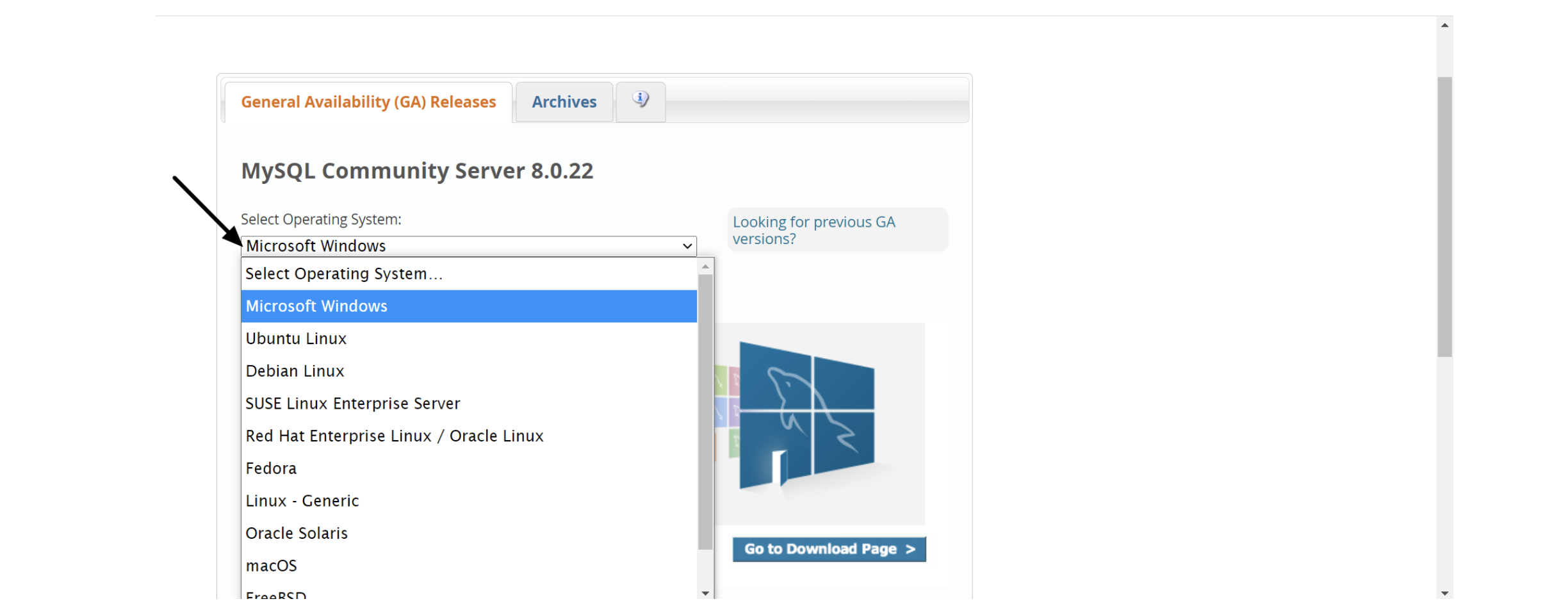The height and width of the screenshot is (615, 1568).
Task: Choose Ubuntu Linux from the list
Action: pos(296,339)
